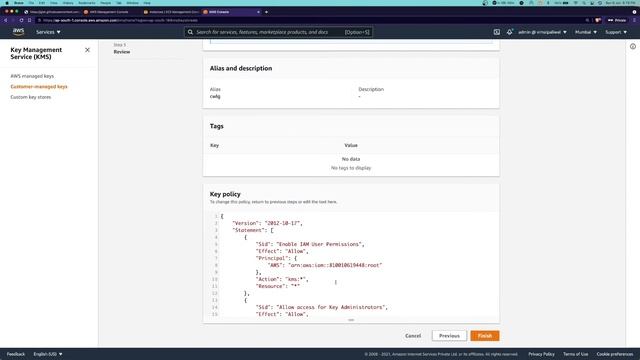640x360 pixels.
Task: Click the 'Alias and description' heading
Action: [x=241, y=68]
